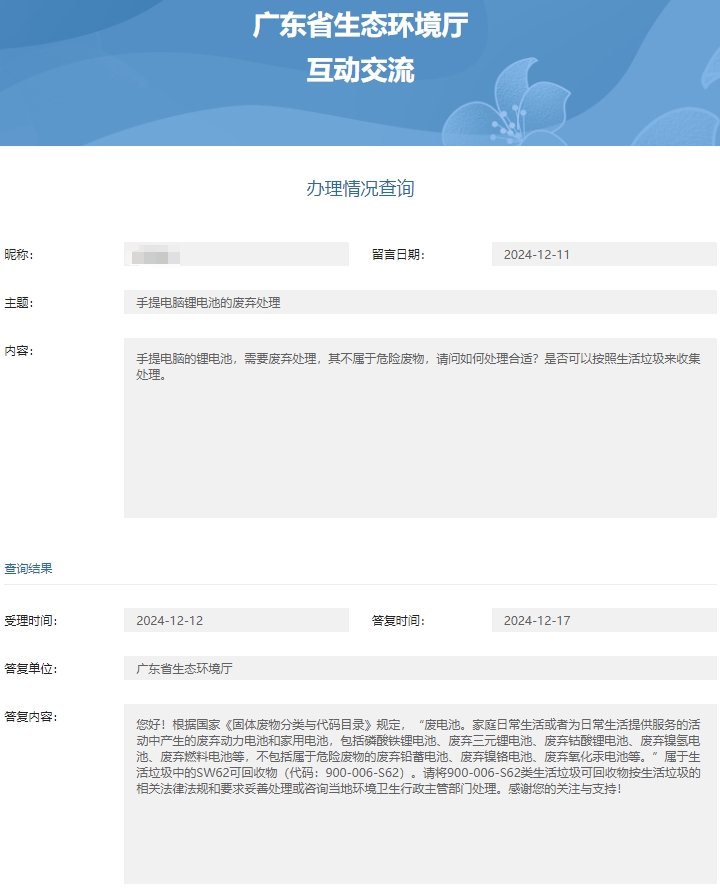The height and width of the screenshot is (889, 720).
Task: Select the 受理时间 field showing 2024-12-12
Action: coord(236,621)
